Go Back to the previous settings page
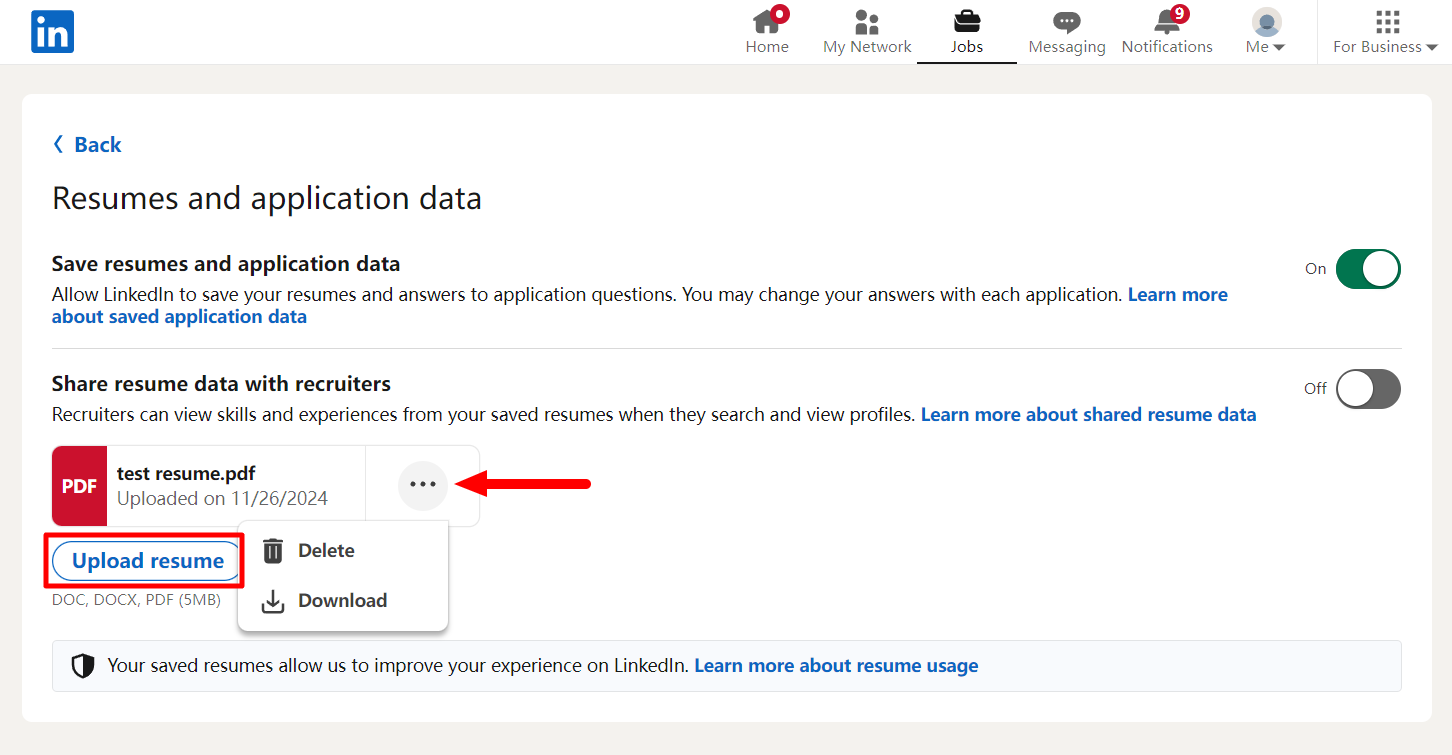1452x755 pixels. pyautogui.click(x=86, y=144)
